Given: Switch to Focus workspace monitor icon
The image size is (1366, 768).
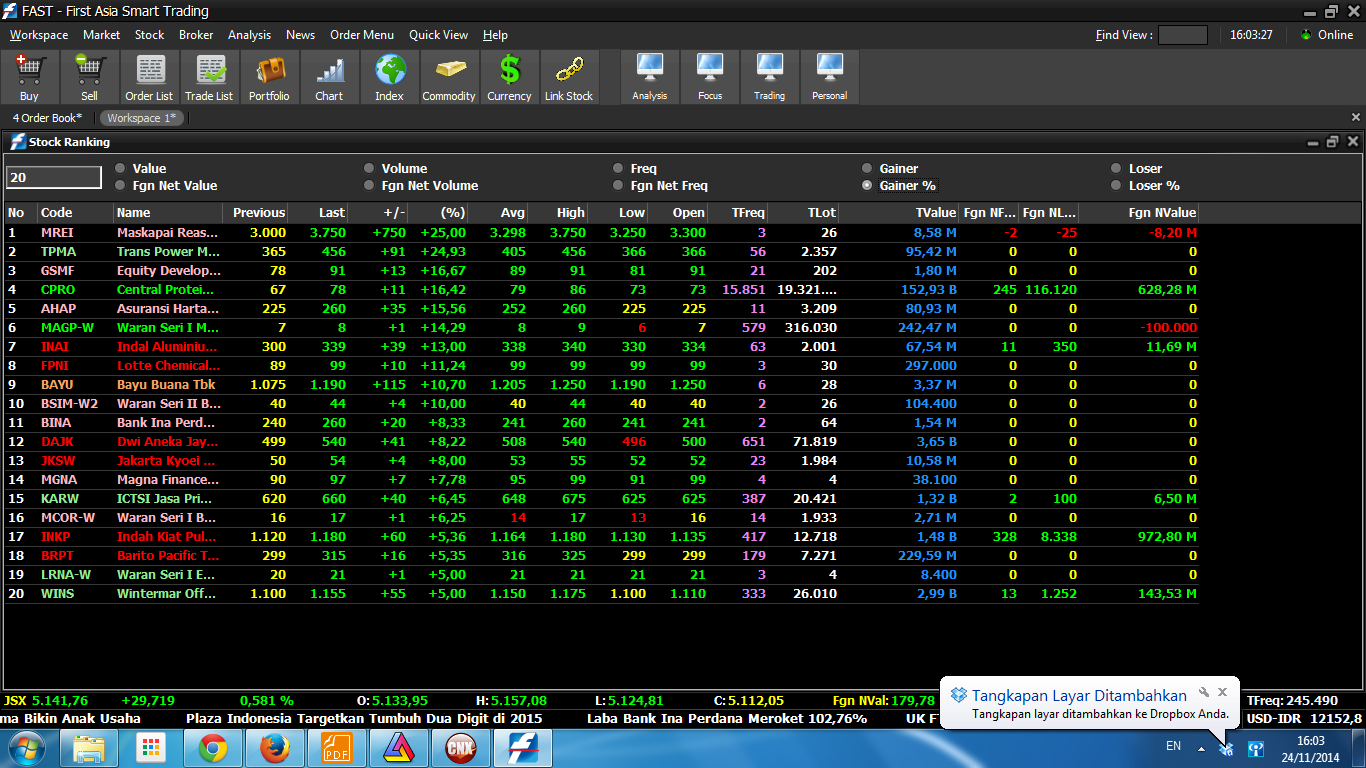Looking at the screenshot, I should coord(710,77).
